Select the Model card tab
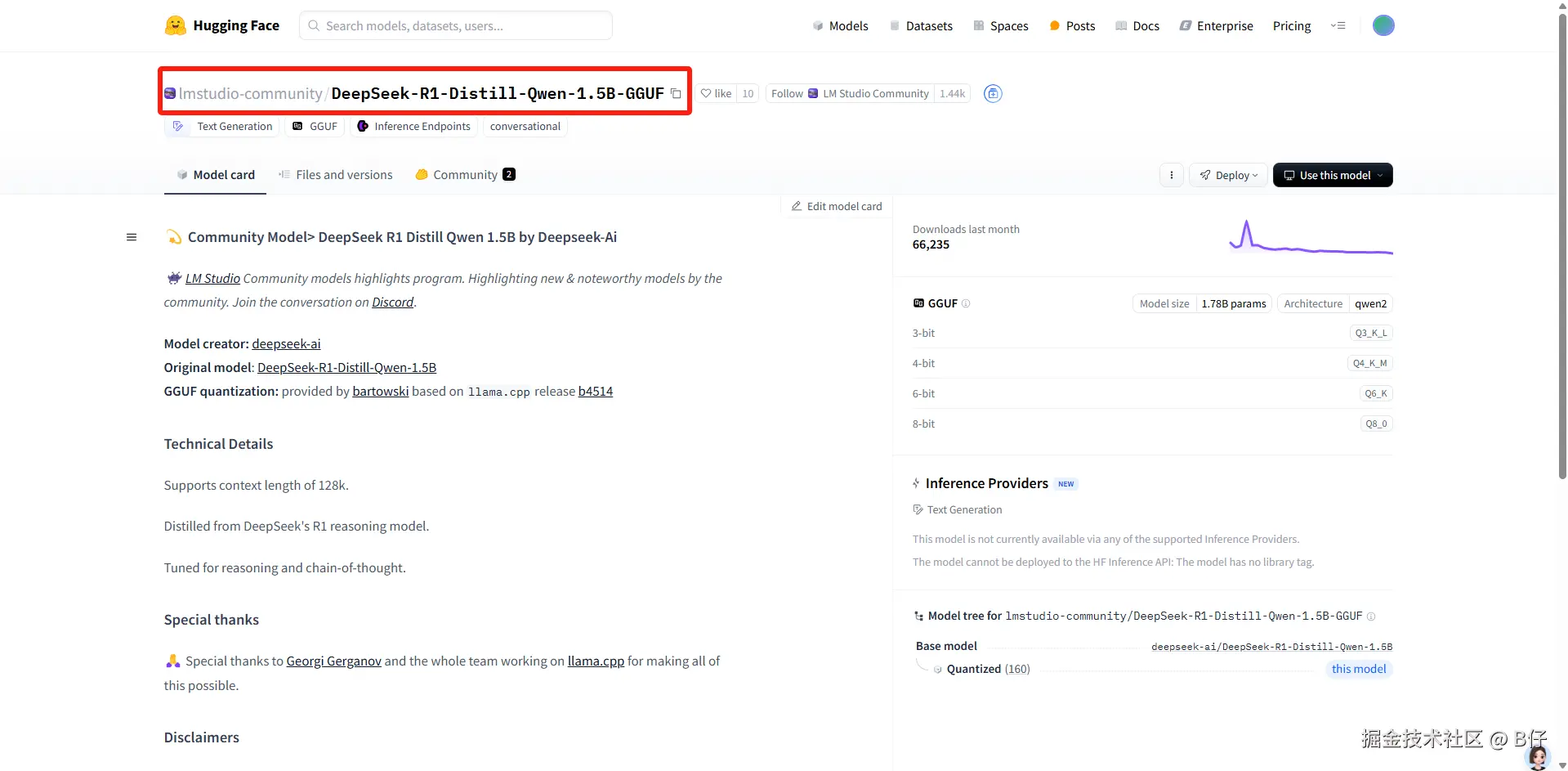The height and width of the screenshot is (771, 1568). coord(216,175)
